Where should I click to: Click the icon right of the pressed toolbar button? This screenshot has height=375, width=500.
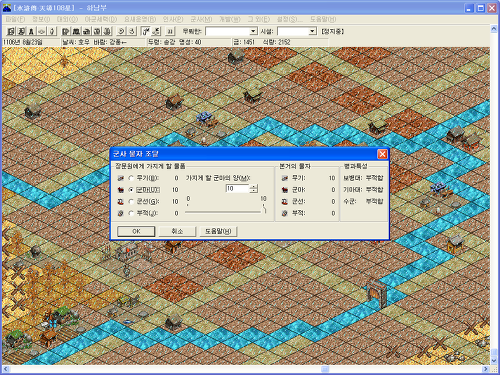click(156, 31)
